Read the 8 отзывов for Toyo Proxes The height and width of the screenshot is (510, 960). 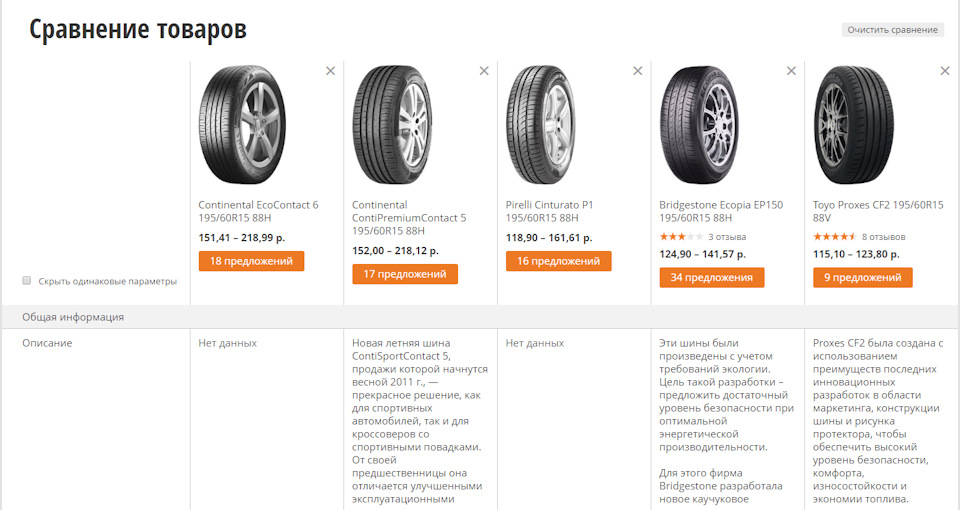(883, 237)
